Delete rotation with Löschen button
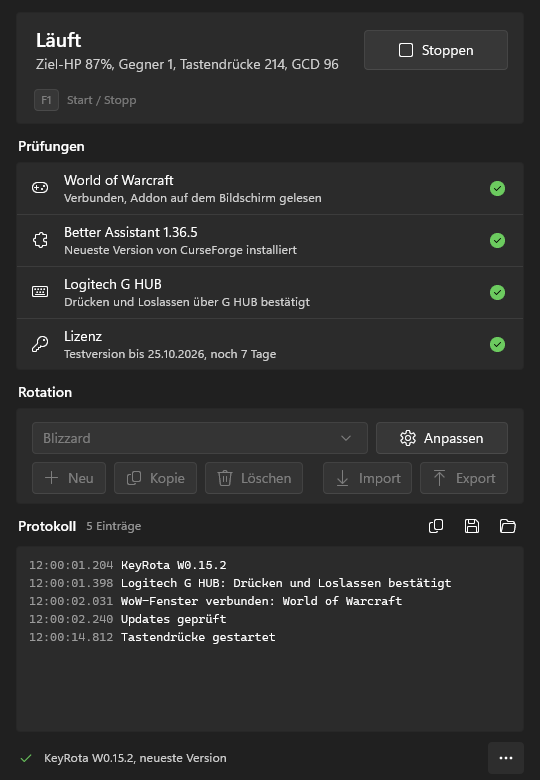Screen dimensions: 540x780 click(254, 478)
